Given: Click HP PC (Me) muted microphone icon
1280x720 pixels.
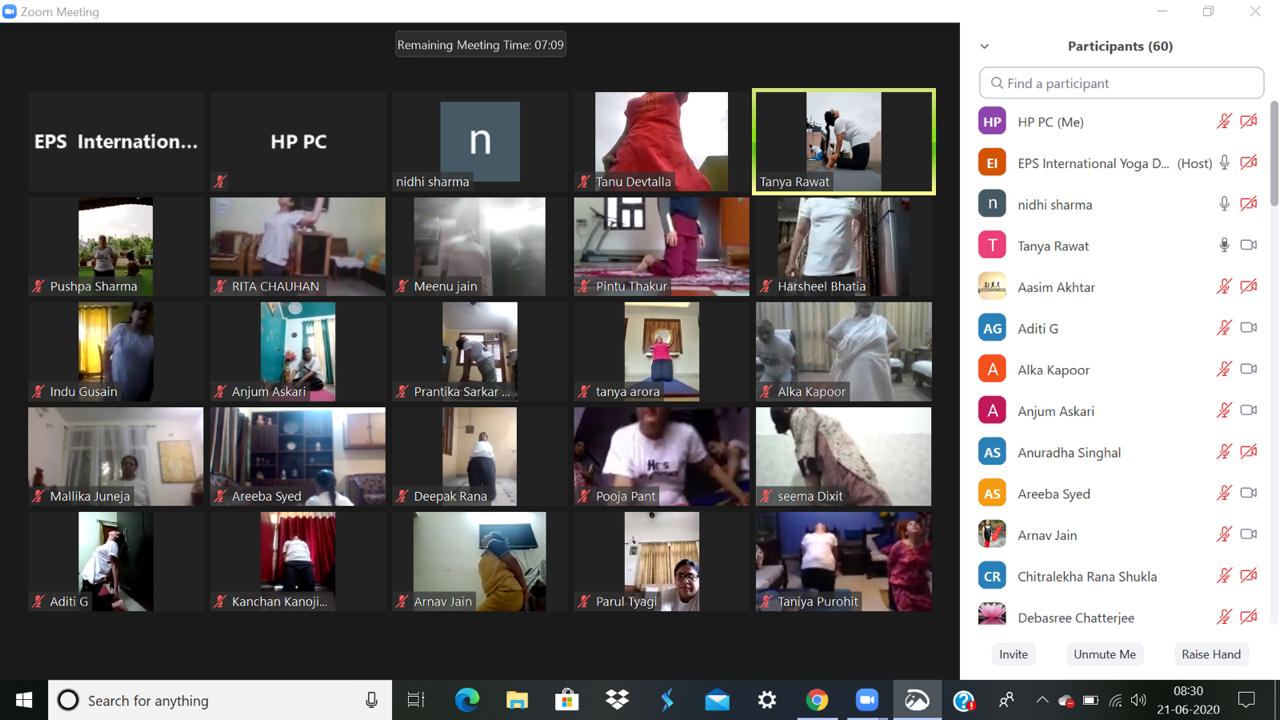Looking at the screenshot, I should (x=1224, y=122).
